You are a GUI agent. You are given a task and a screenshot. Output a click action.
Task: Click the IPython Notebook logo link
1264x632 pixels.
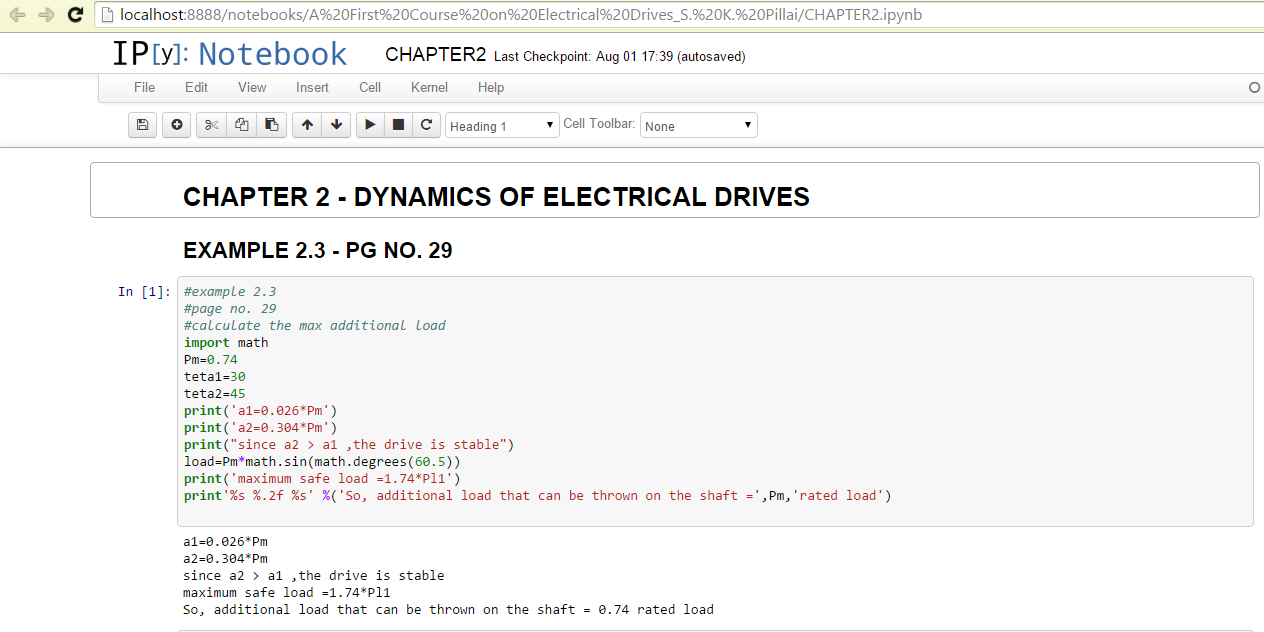coord(230,54)
